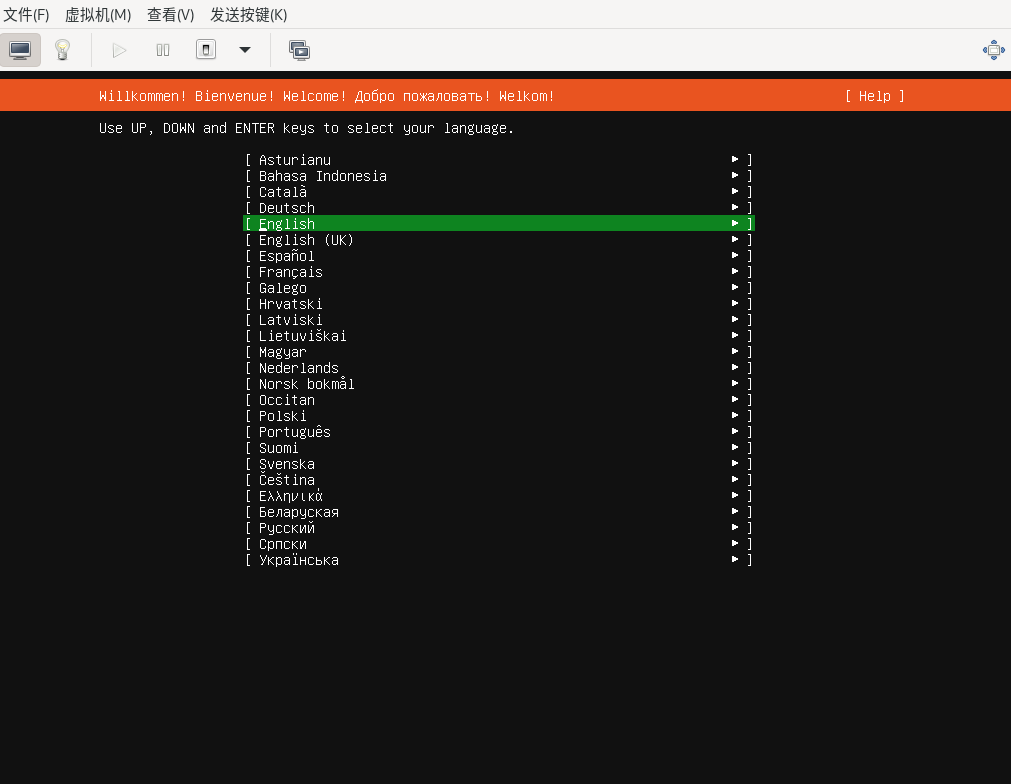Open the 虚拟机(M) menu
The width and height of the screenshot is (1011, 784).
tap(98, 15)
